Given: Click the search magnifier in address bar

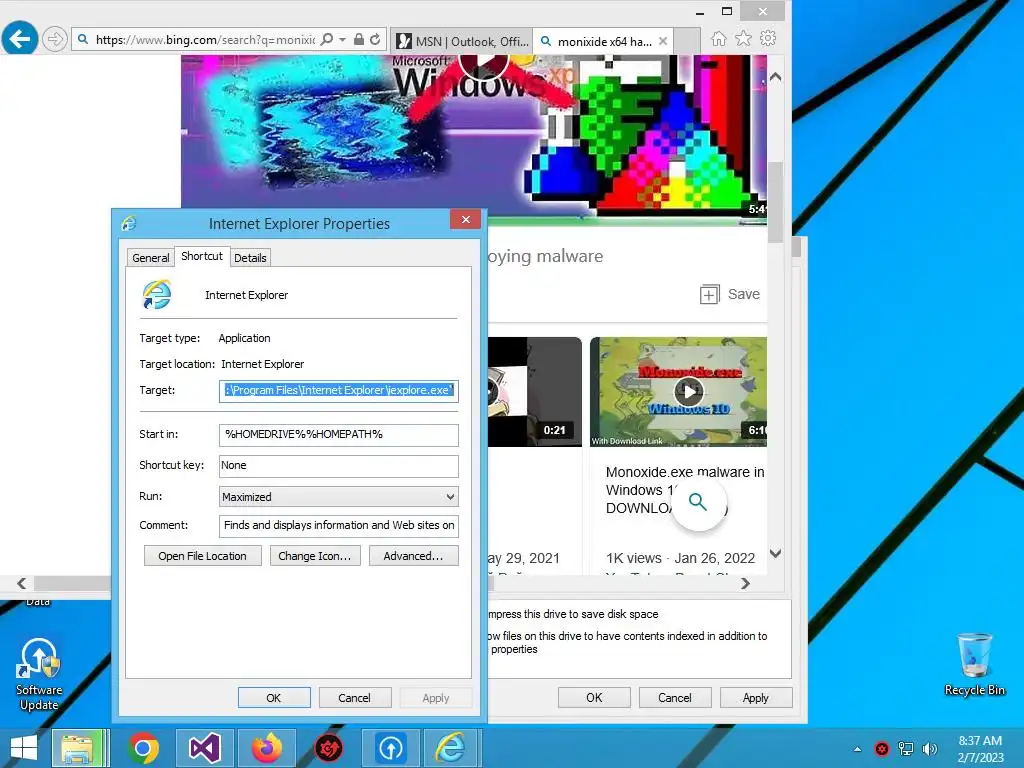Looking at the screenshot, I should tap(327, 39).
